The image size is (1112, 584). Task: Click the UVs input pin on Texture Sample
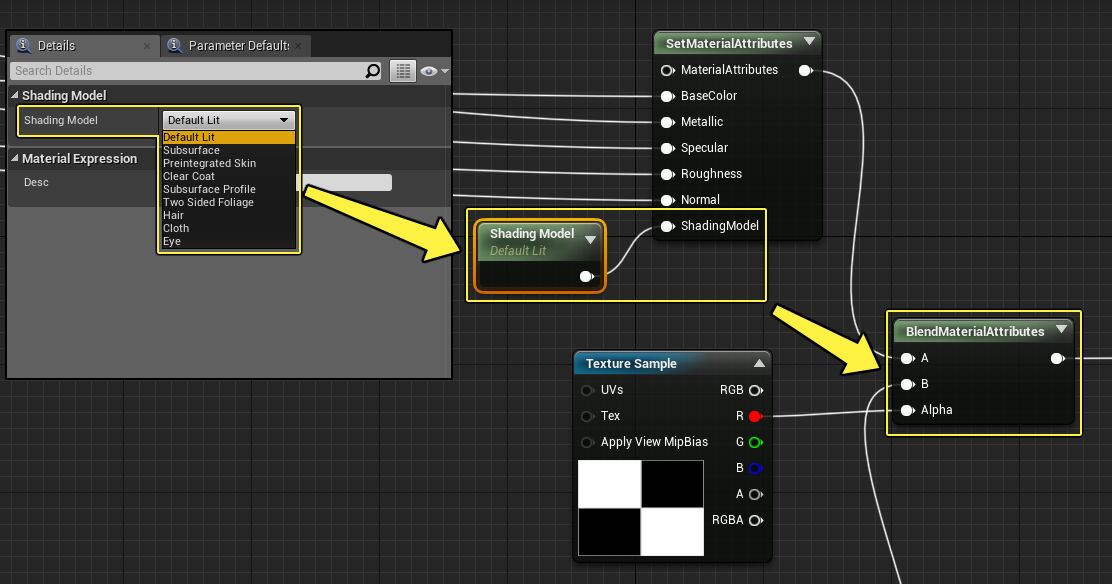point(588,390)
